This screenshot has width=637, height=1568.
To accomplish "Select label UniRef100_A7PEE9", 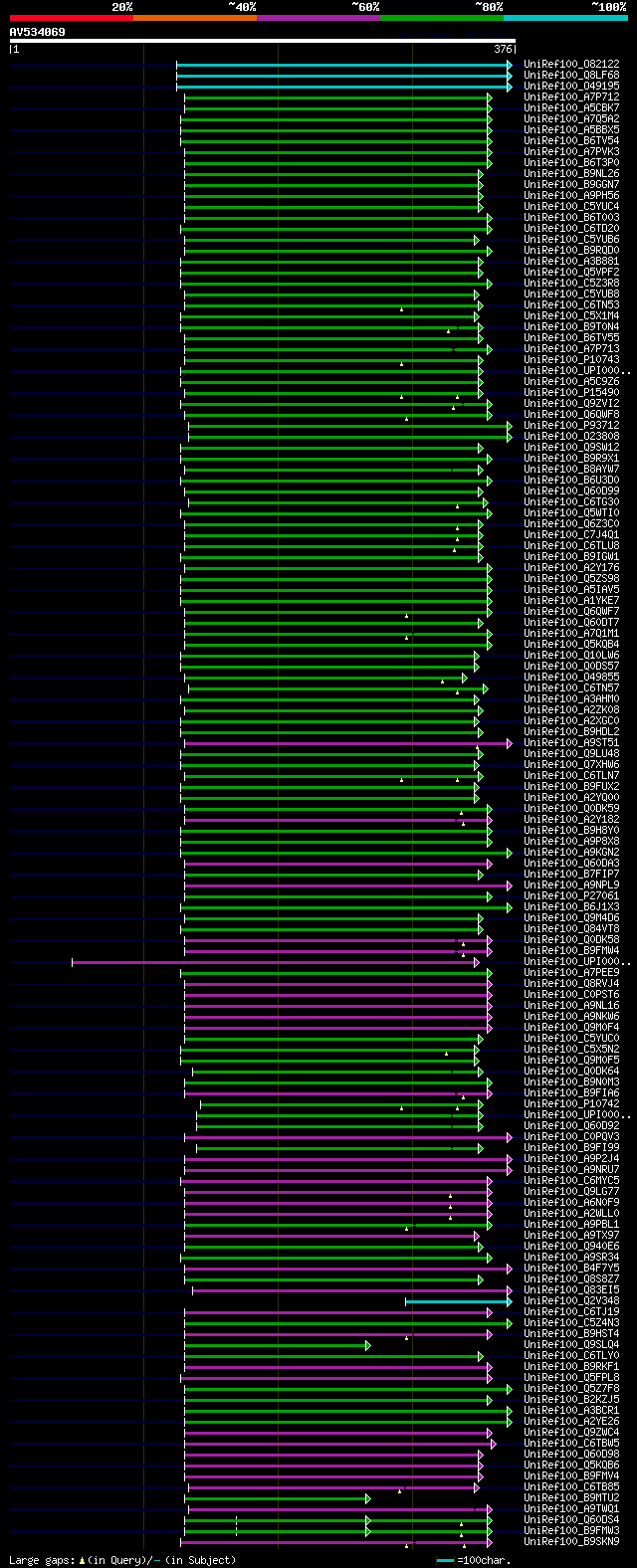I will (x=571, y=972).
